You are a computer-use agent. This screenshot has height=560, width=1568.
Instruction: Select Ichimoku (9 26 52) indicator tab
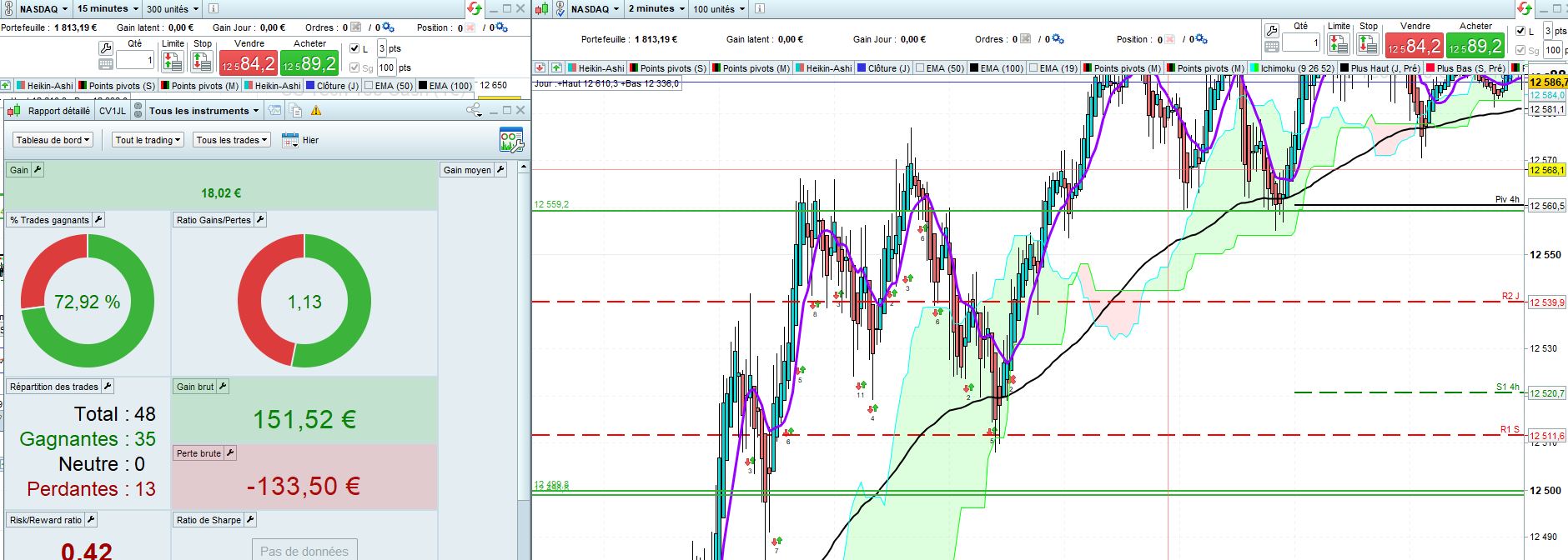[x=1291, y=68]
